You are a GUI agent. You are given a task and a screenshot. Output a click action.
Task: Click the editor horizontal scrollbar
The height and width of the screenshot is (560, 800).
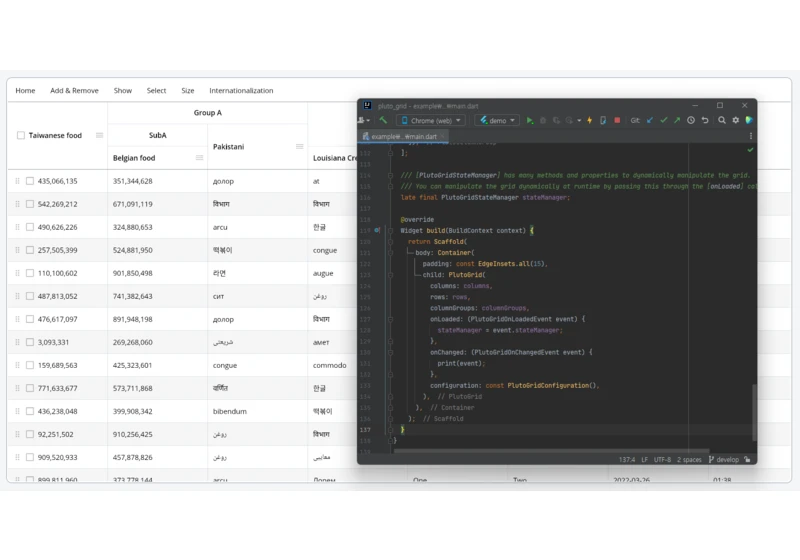551,451
